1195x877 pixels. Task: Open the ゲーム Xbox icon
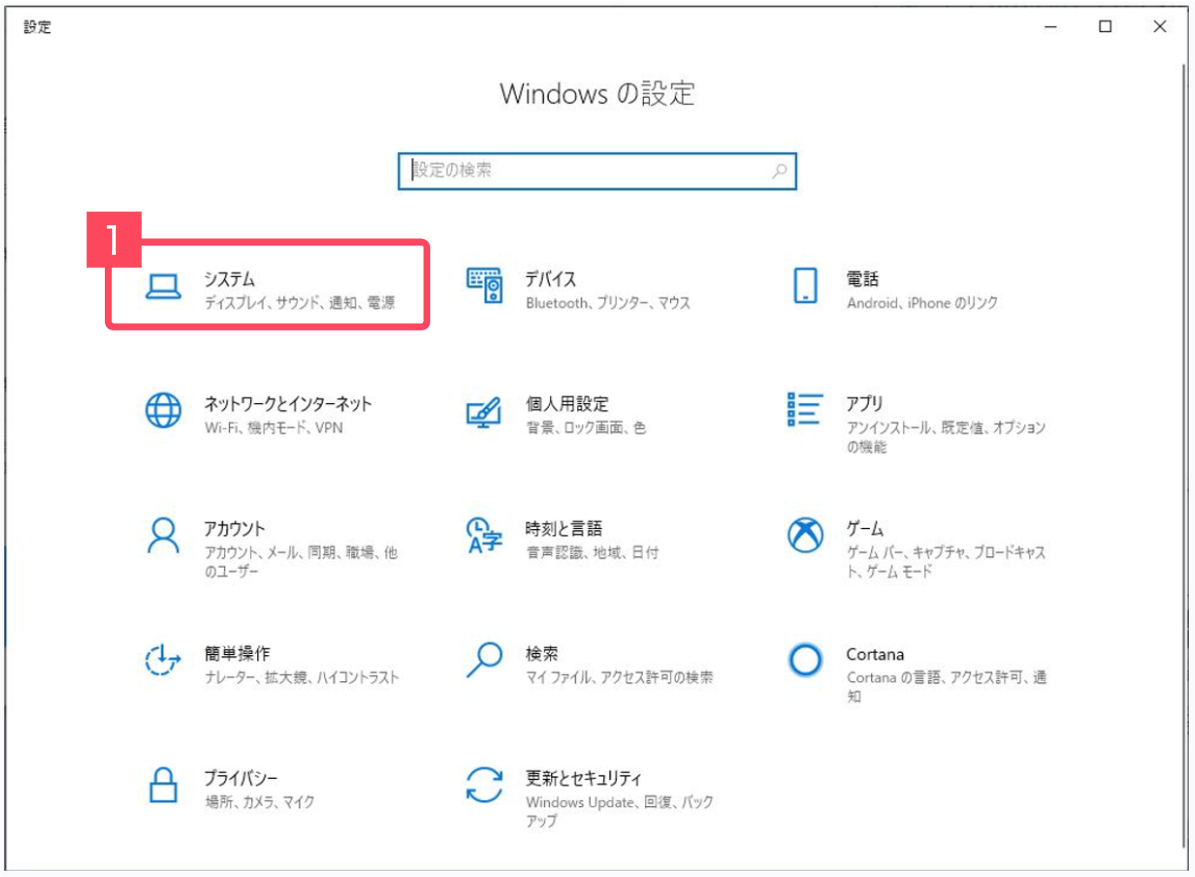[x=806, y=535]
